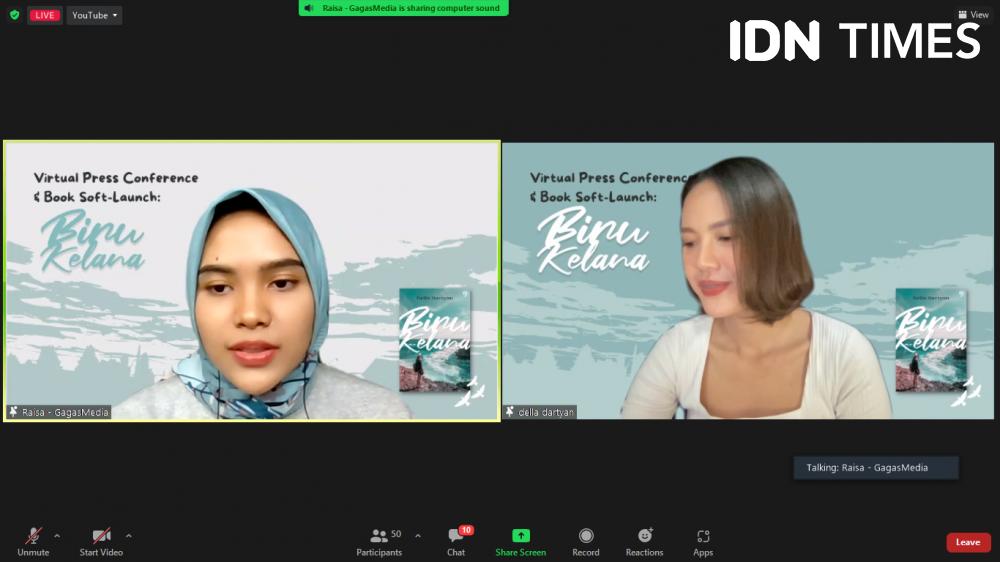Click the LIVE indicator badge
The width and height of the screenshot is (1000, 562).
click(45, 15)
